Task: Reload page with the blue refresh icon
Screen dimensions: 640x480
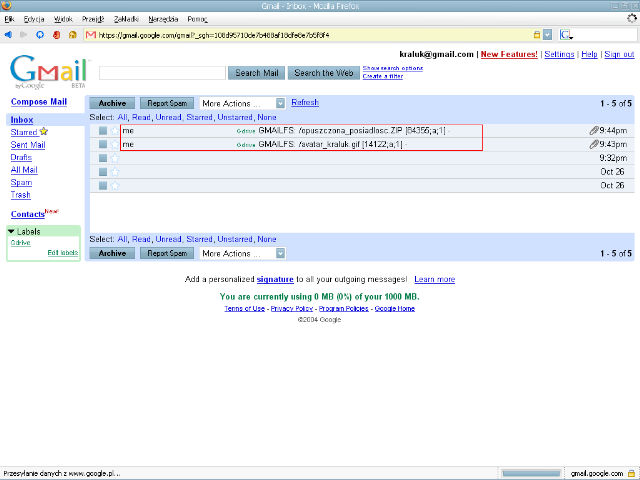Action: point(40,35)
